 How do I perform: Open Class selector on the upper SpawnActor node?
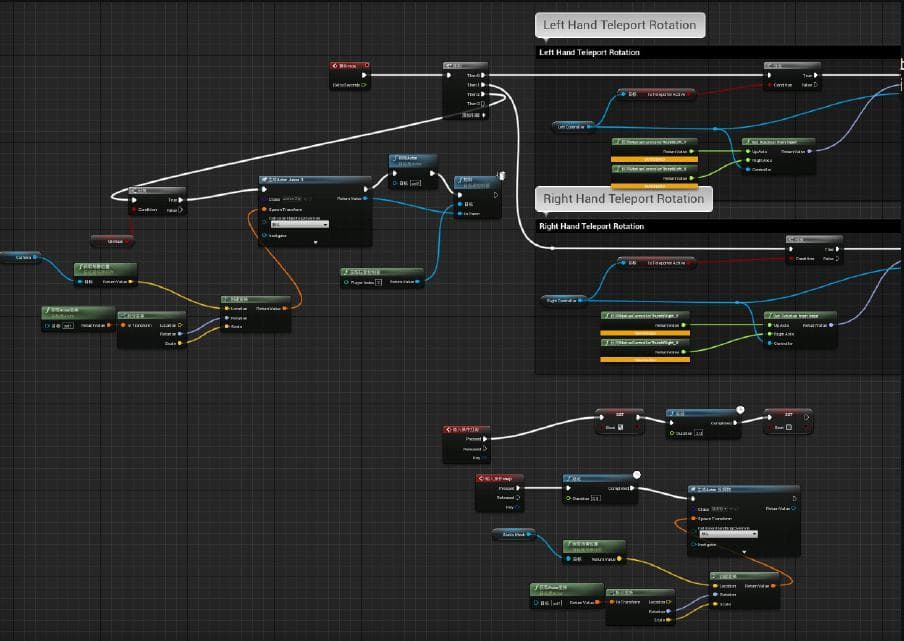297,199
